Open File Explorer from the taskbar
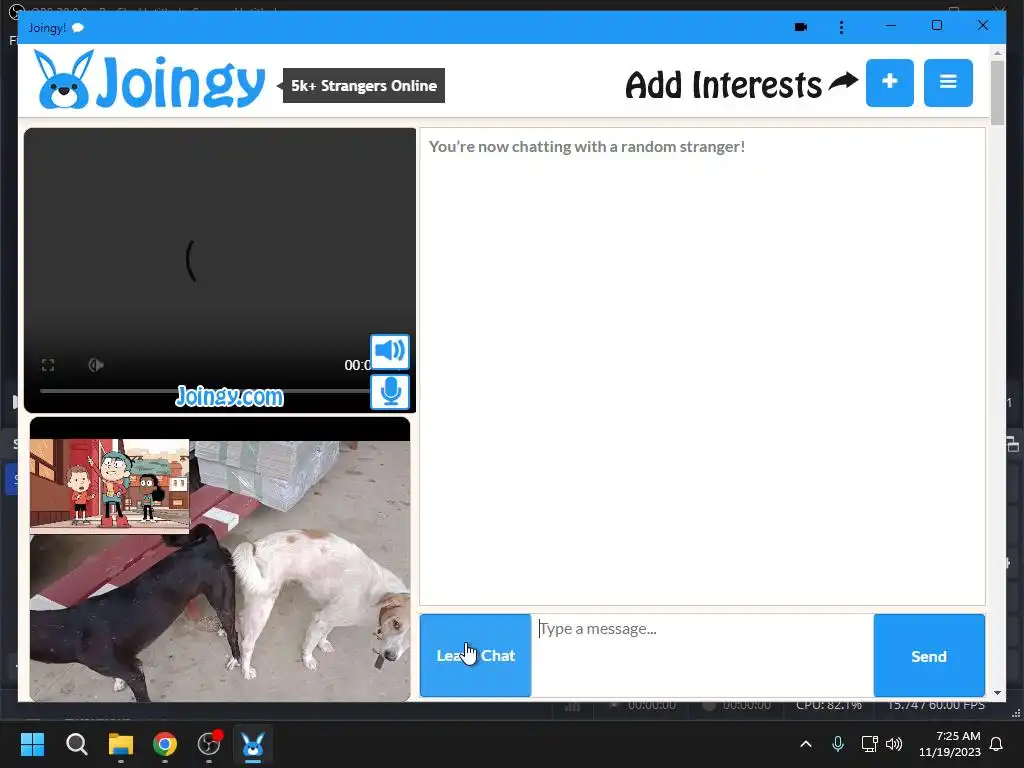The width and height of the screenshot is (1024, 768). 121,744
